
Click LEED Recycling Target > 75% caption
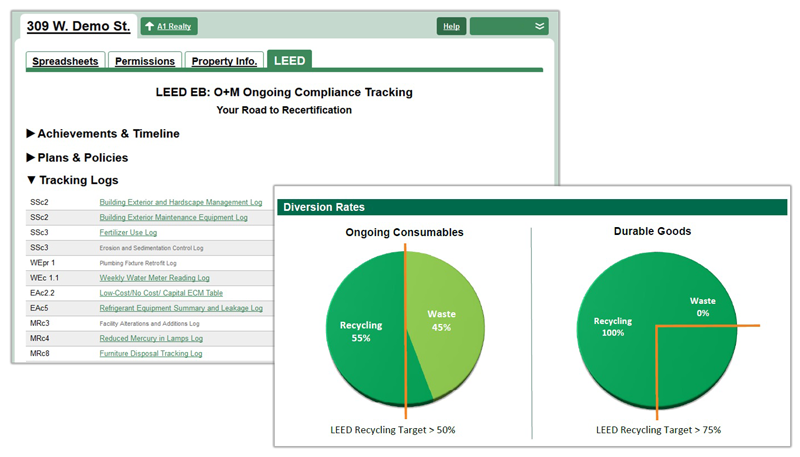659,430
